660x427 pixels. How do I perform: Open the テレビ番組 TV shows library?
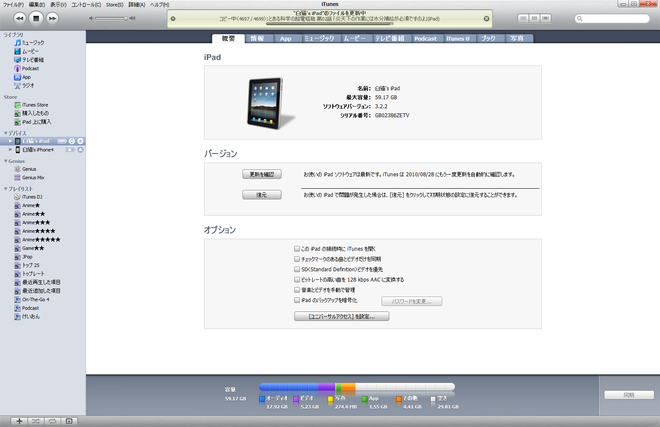(x=33, y=60)
